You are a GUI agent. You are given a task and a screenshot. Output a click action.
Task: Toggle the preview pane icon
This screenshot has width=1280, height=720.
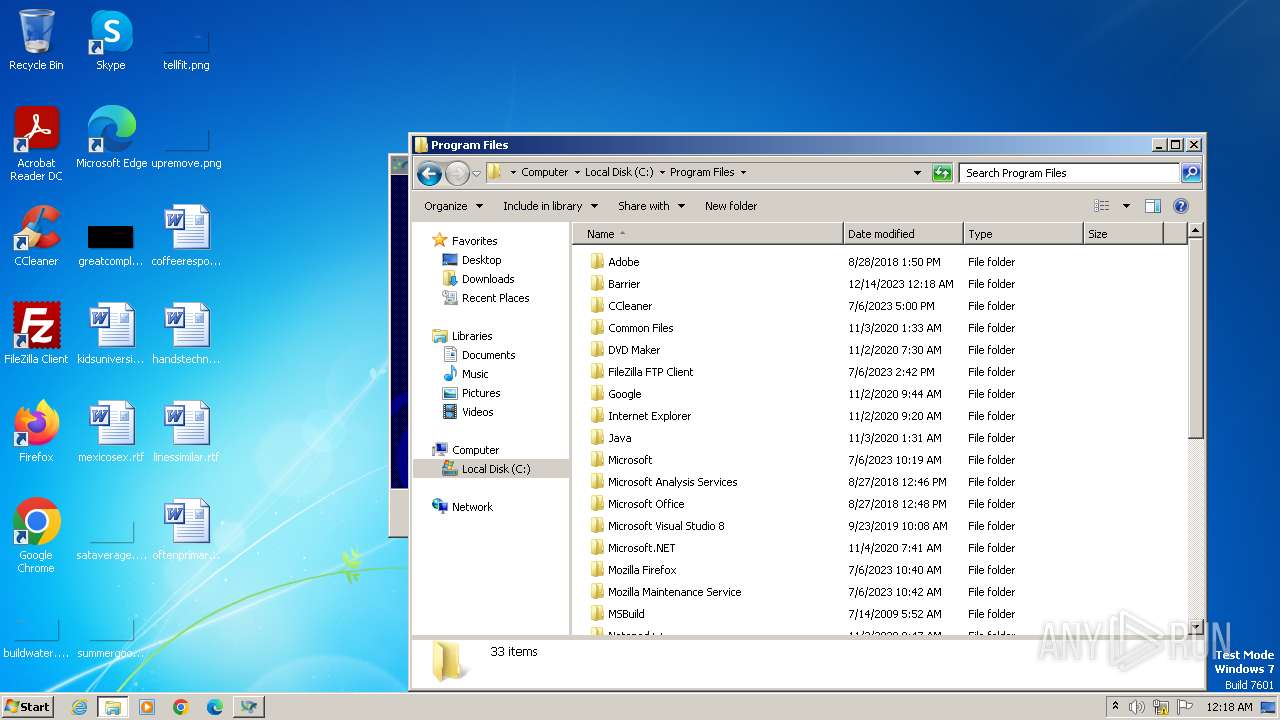[1153, 206]
